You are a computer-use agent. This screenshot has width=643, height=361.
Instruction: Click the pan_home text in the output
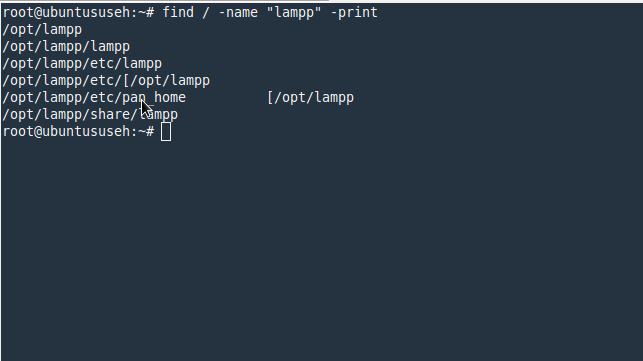coord(154,98)
